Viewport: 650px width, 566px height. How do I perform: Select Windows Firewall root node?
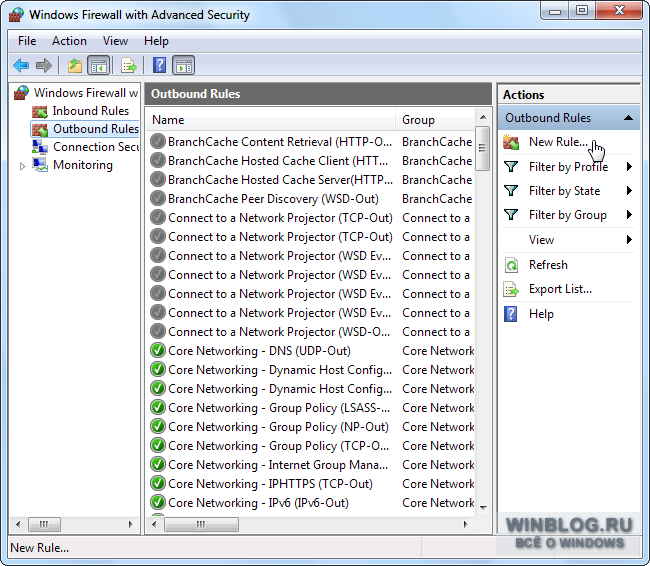[86, 92]
